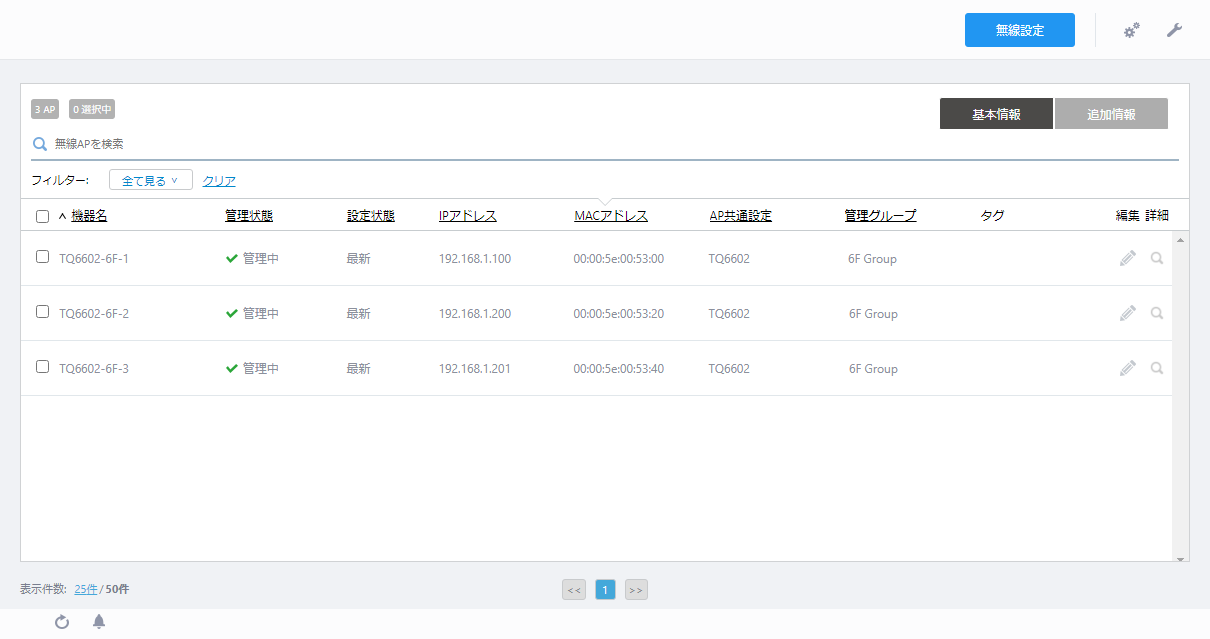The width and height of the screenshot is (1210, 639).
Task: Click the refresh icon at bottom
Action: [62, 622]
